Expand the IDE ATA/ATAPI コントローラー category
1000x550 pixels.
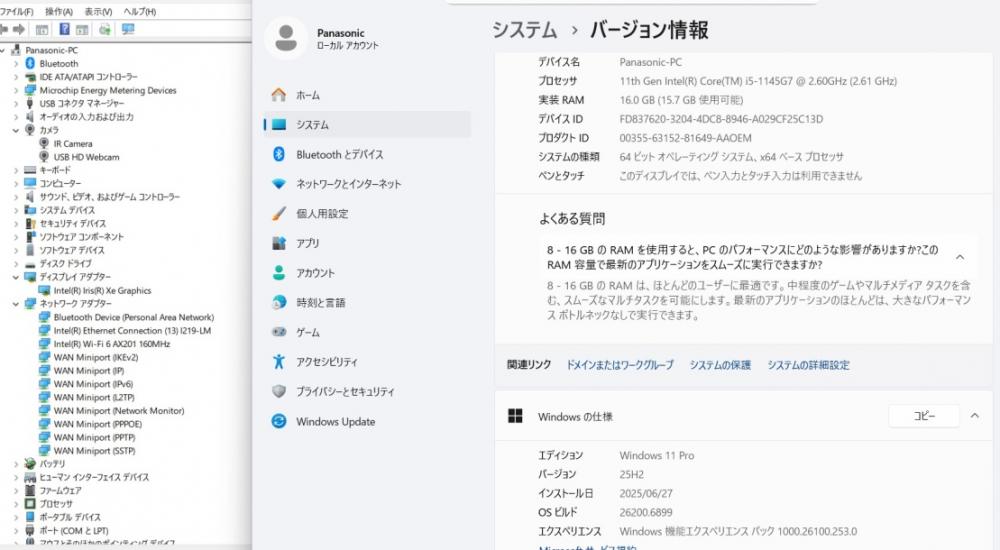click(16, 77)
